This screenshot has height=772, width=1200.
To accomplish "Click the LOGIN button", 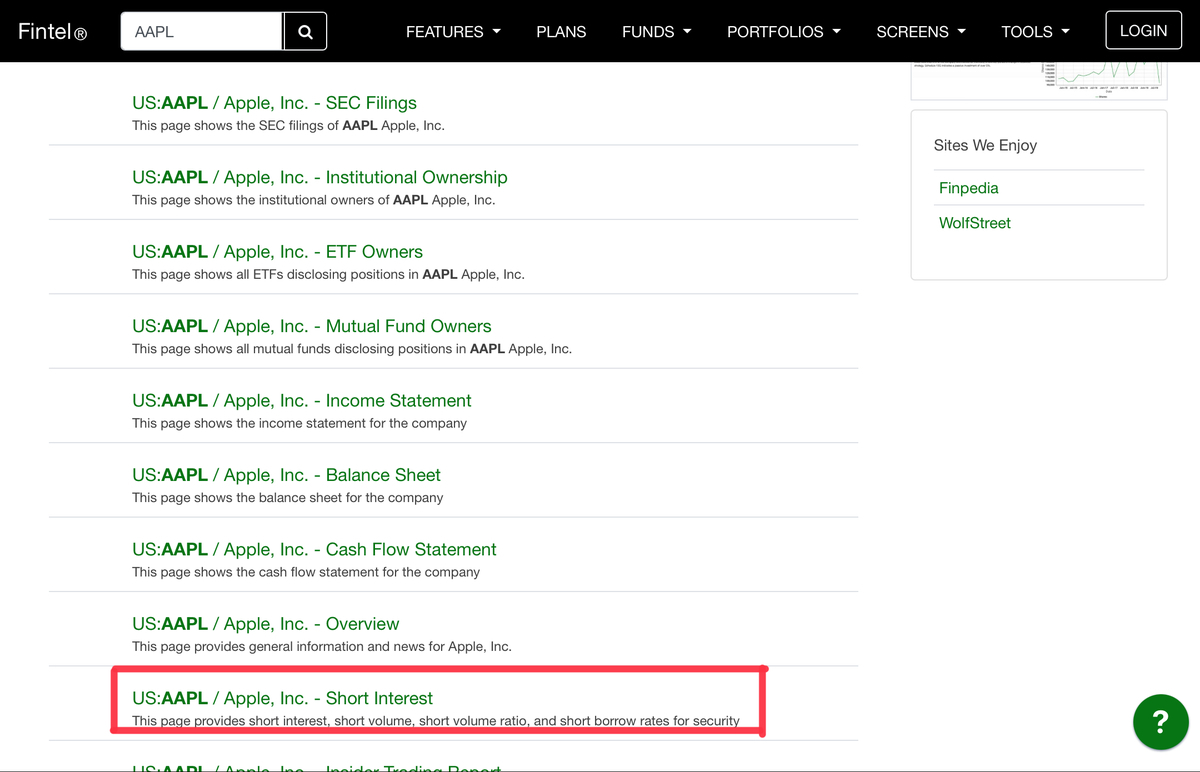I will click(x=1144, y=31).
